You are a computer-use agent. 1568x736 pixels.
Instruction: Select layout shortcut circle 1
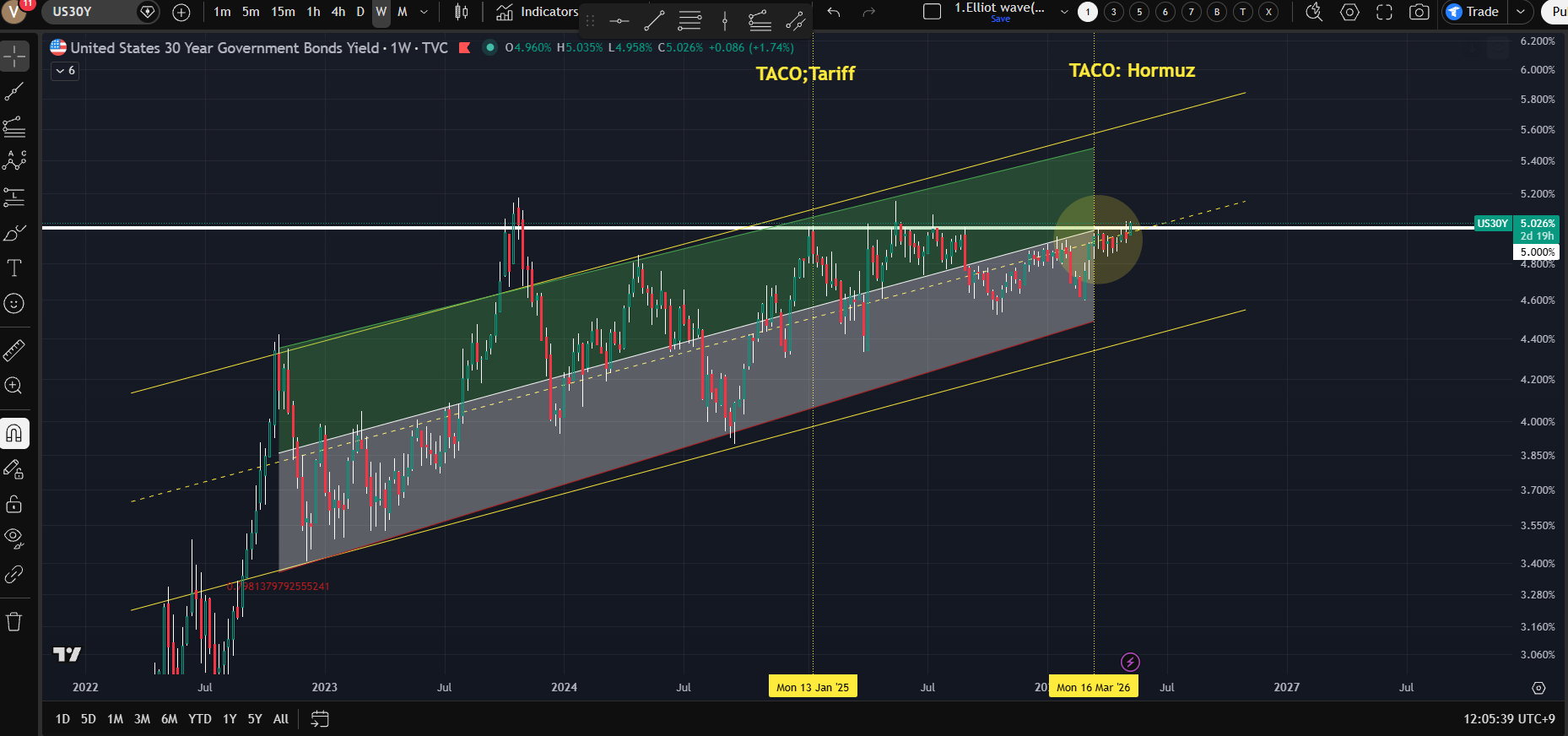pyautogui.click(x=1088, y=12)
